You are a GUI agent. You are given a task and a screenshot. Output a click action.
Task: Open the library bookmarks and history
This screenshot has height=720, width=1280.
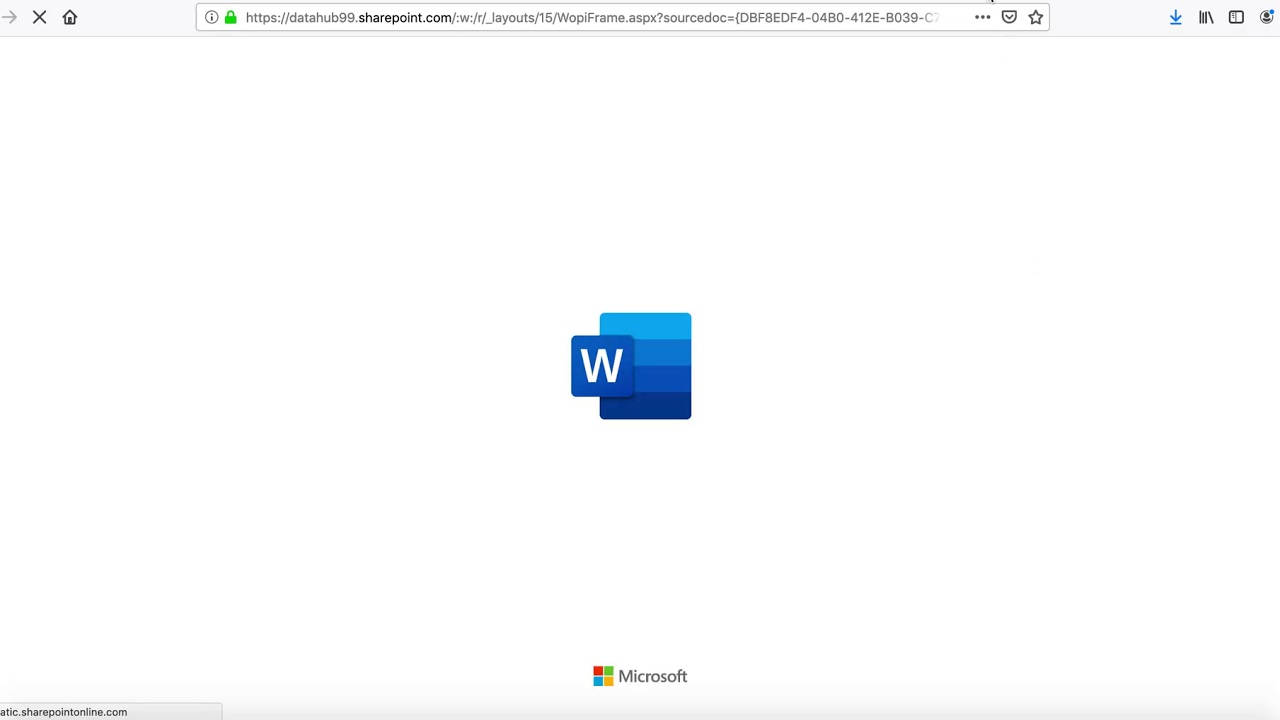tap(1206, 17)
